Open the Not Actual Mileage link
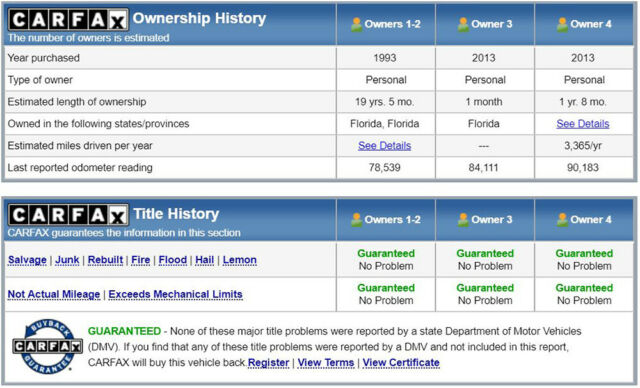The width and height of the screenshot is (640, 388). (54, 294)
